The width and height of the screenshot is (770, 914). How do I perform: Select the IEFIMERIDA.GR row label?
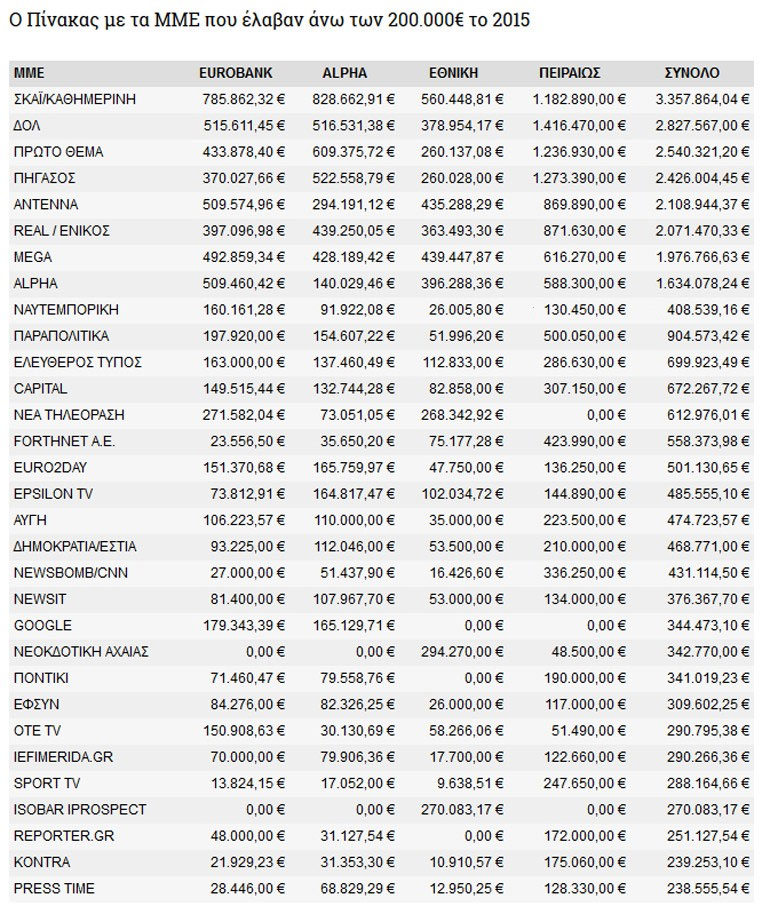pyautogui.click(x=64, y=757)
